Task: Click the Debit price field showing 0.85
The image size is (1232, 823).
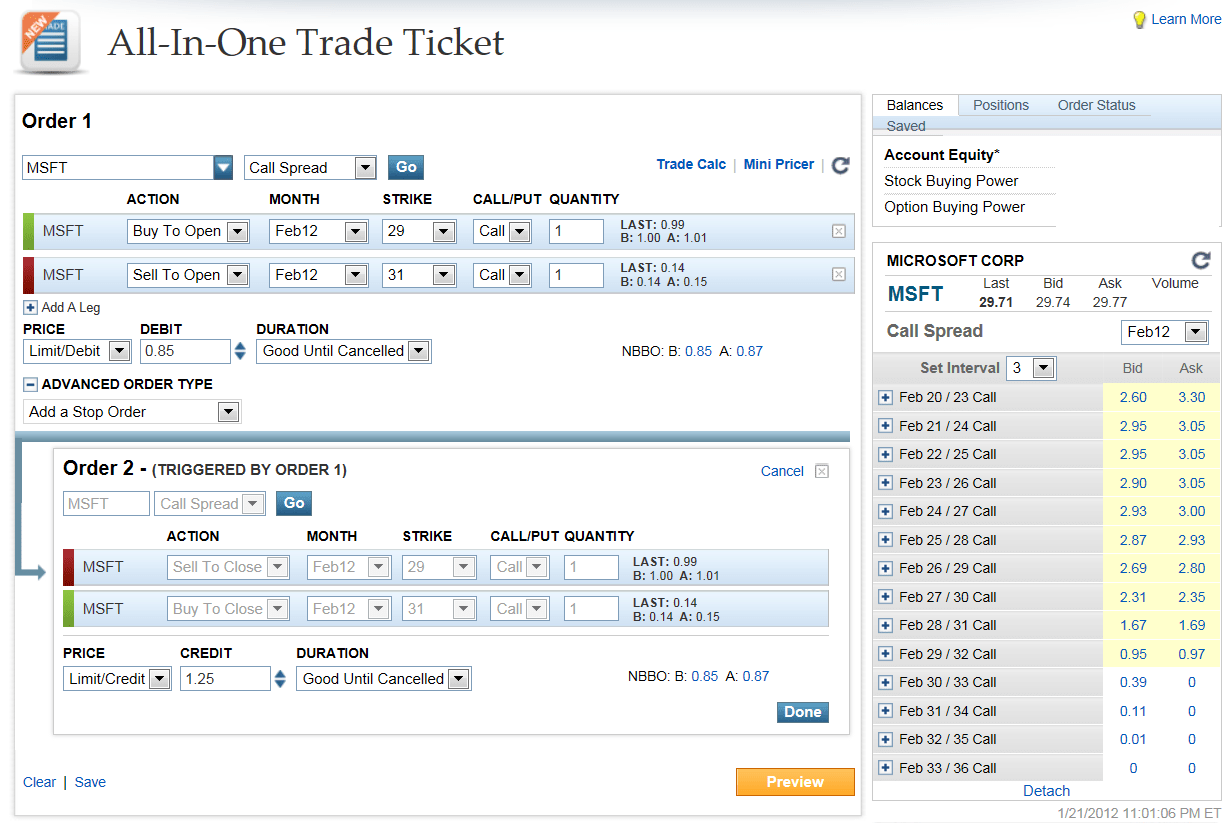Action: (x=185, y=351)
